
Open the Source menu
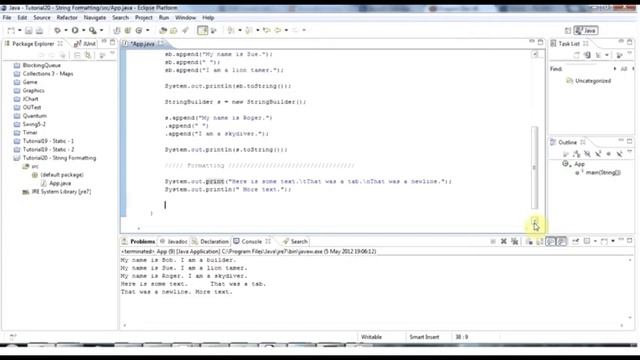(42, 18)
